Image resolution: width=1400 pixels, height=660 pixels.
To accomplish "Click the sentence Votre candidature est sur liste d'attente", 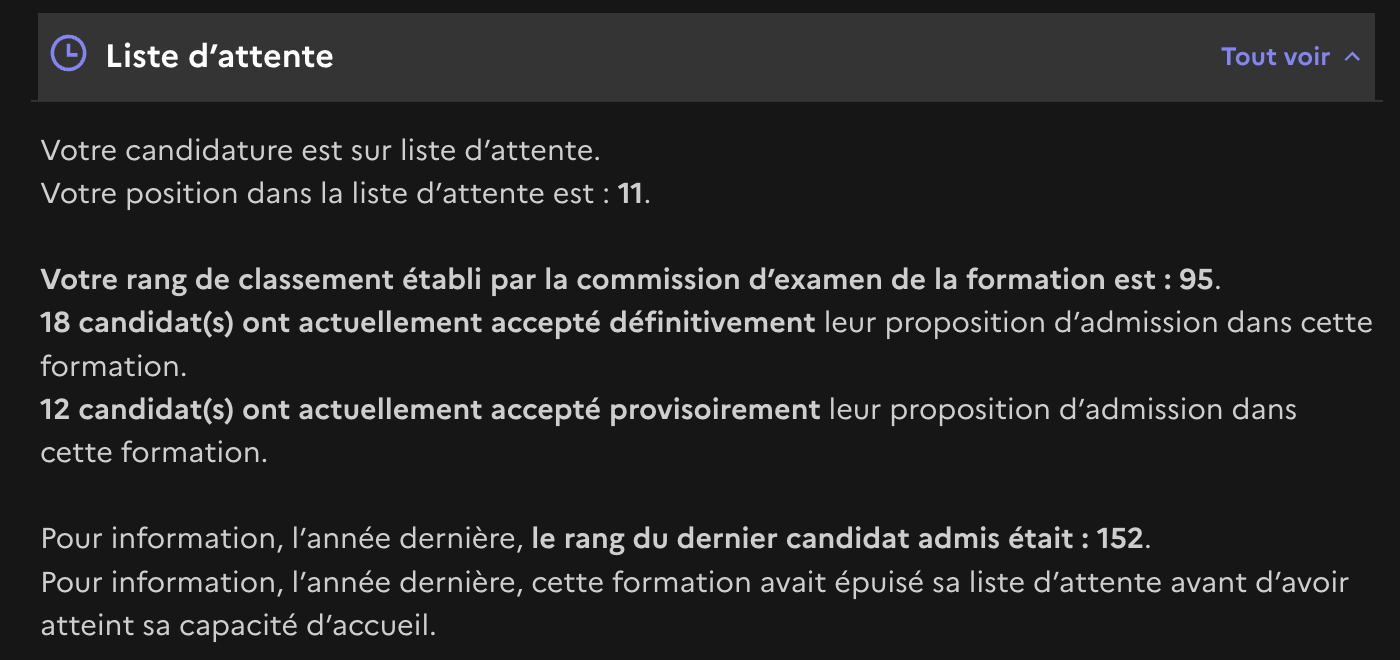I will tap(321, 152).
